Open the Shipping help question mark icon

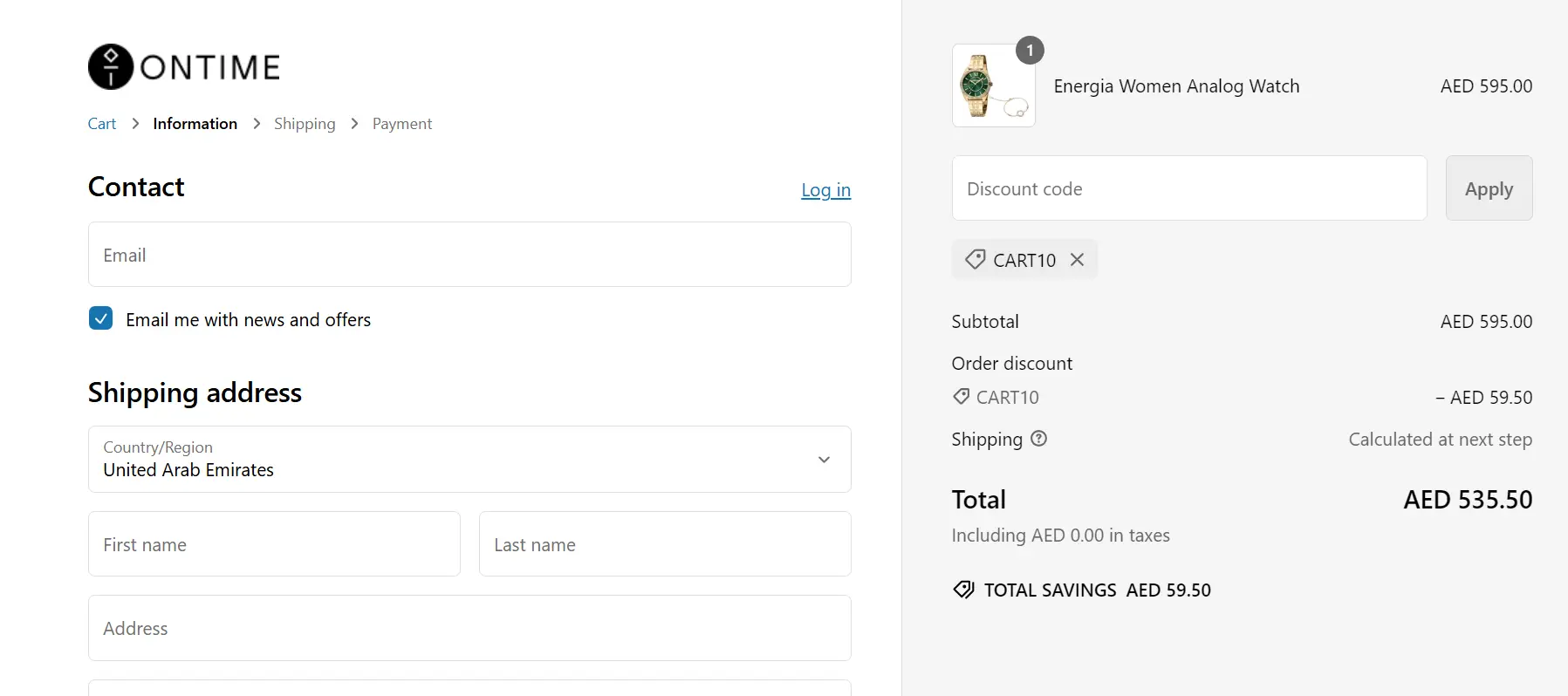point(1038,439)
